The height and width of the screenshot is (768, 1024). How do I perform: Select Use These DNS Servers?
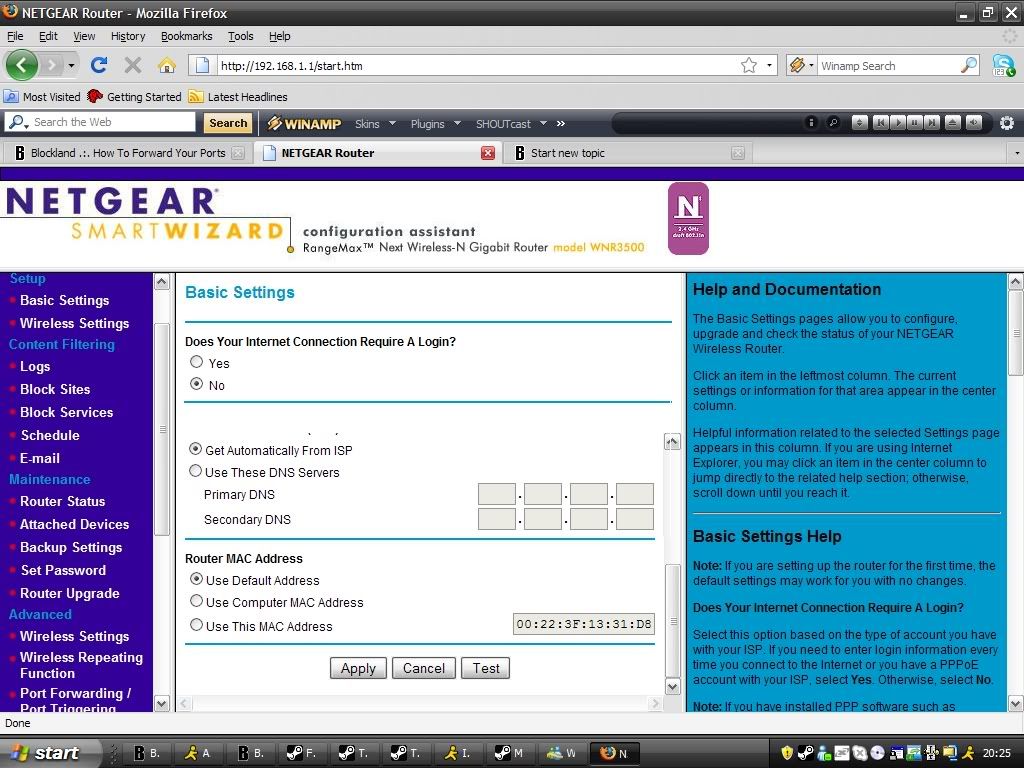(x=195, y=471)
